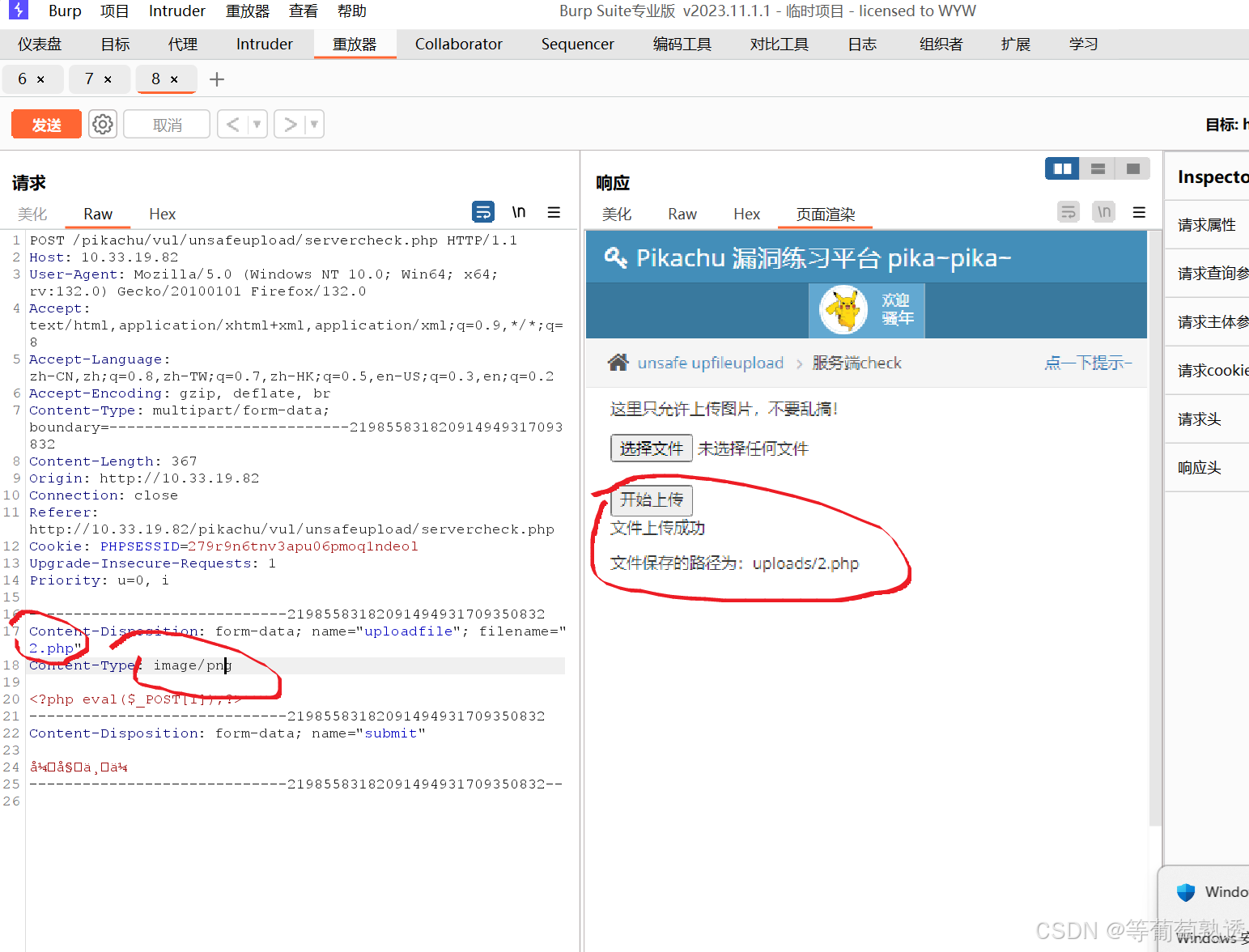Select Repeater tab 6
1249x952 pixels.
click(x=23, y=79)
